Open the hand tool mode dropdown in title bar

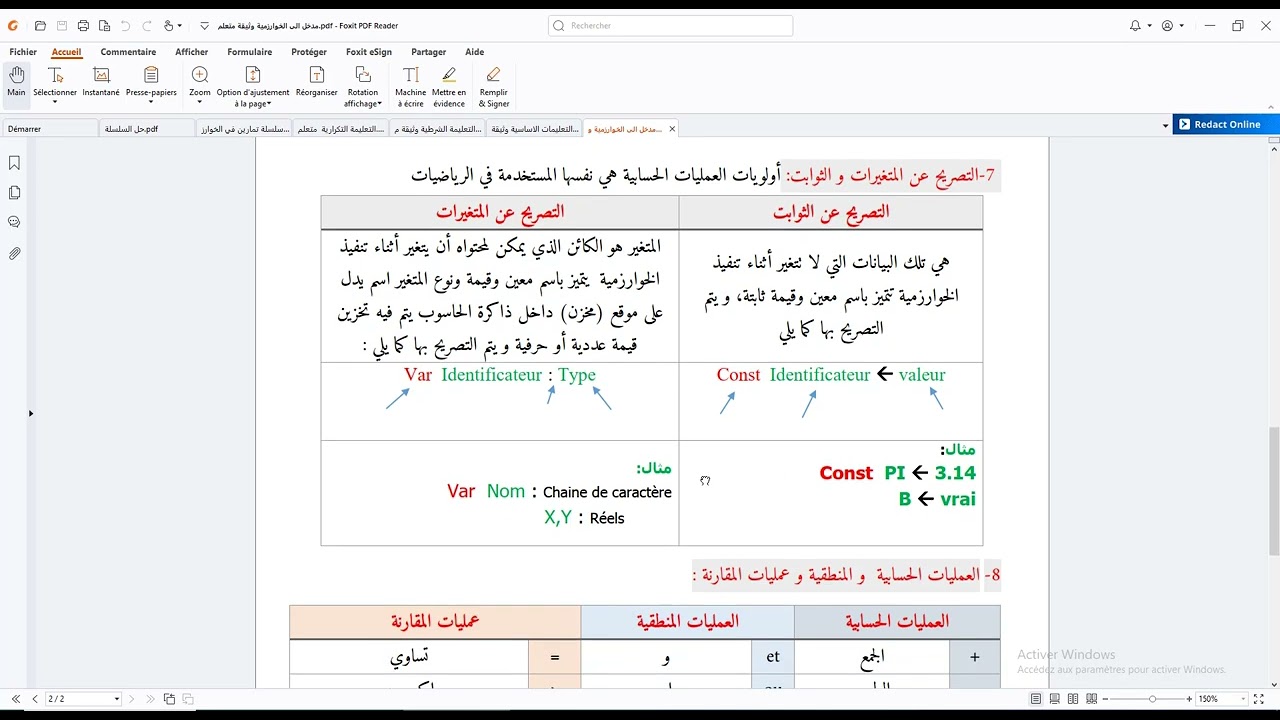(180, 26)
